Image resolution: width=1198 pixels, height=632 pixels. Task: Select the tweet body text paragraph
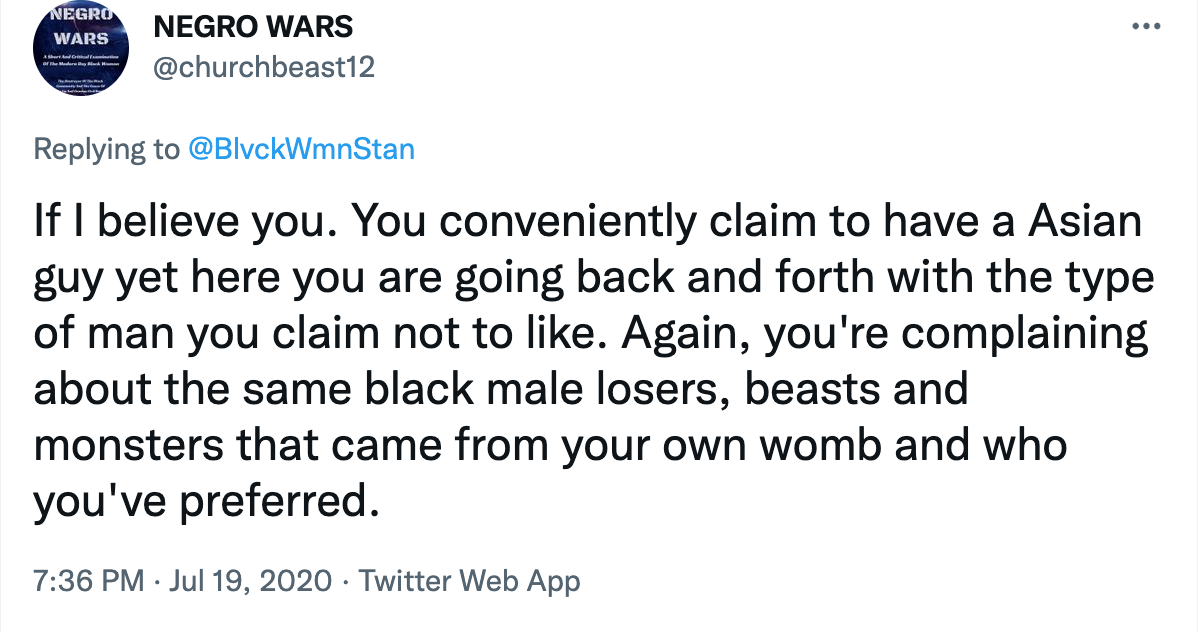[x=593, y=361]
